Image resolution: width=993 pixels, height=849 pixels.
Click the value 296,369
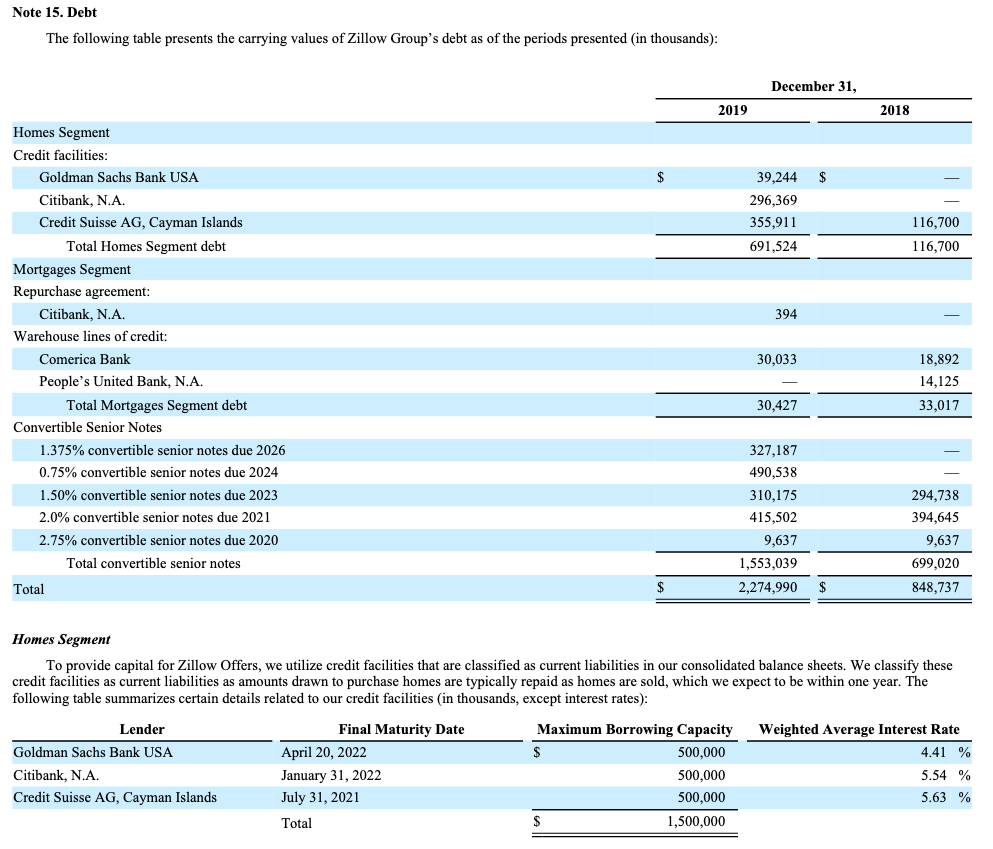point(773,200)
